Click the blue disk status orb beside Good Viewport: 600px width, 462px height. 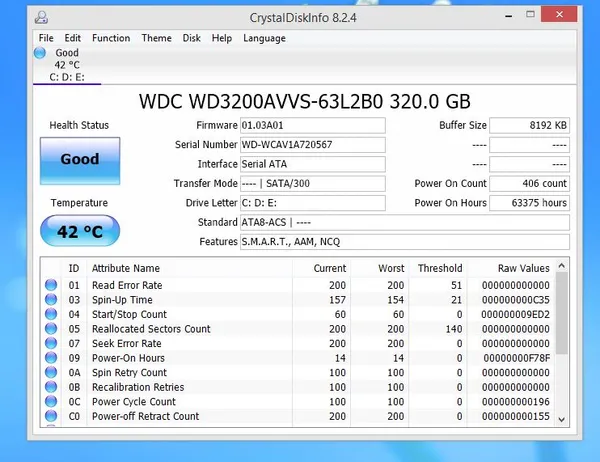pos(40,53)
